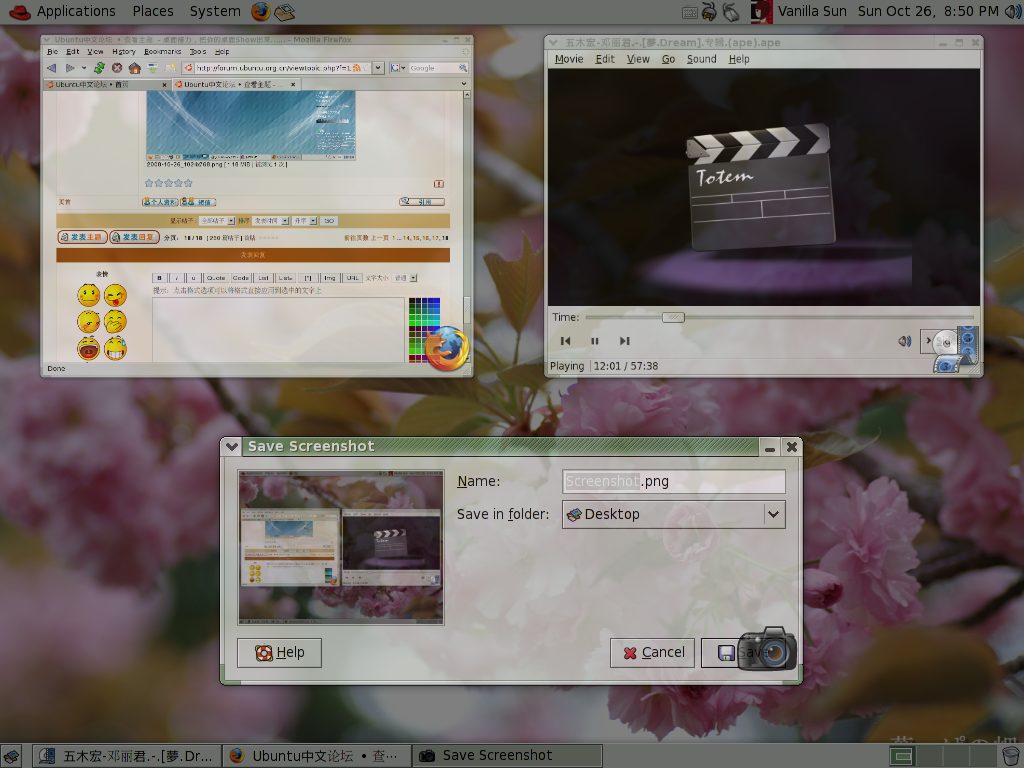Click the URL button in the reply editor
The width and height of the screenshot is (1024, 768).
(x=353, y=278)
